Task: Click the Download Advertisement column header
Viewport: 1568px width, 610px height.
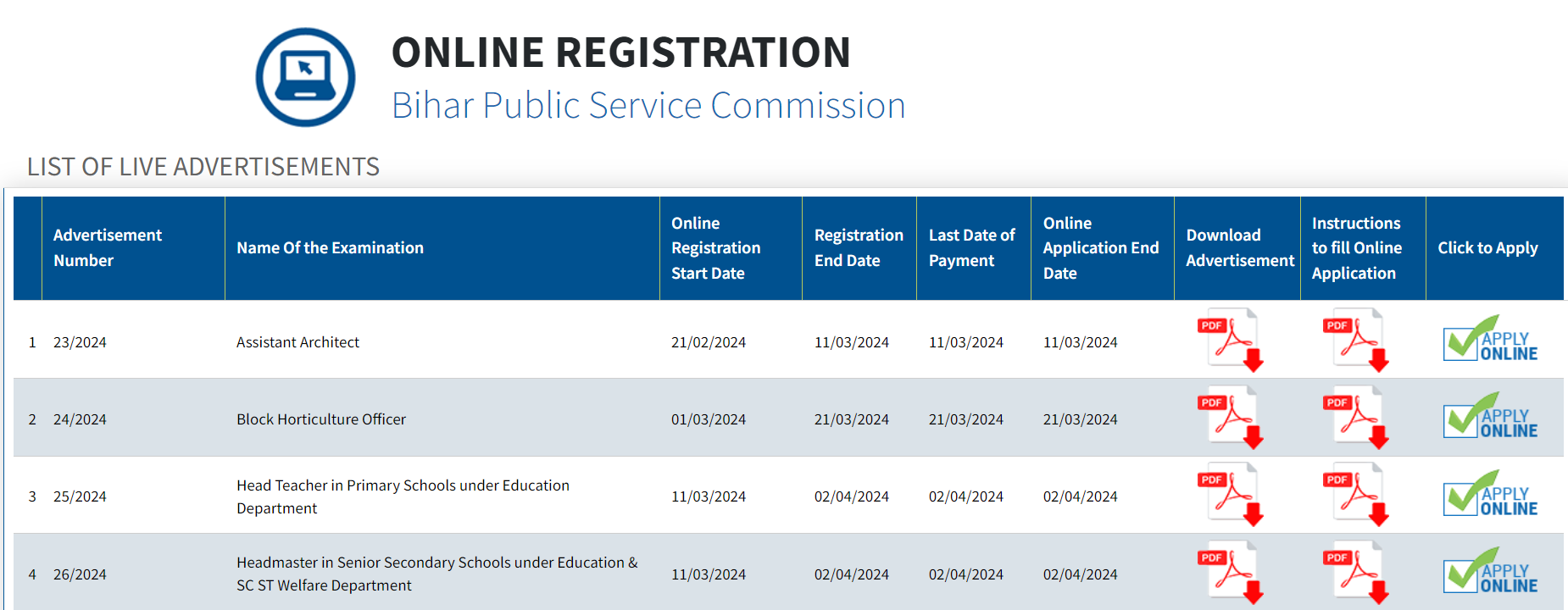Action: [x=1239, y=247]
